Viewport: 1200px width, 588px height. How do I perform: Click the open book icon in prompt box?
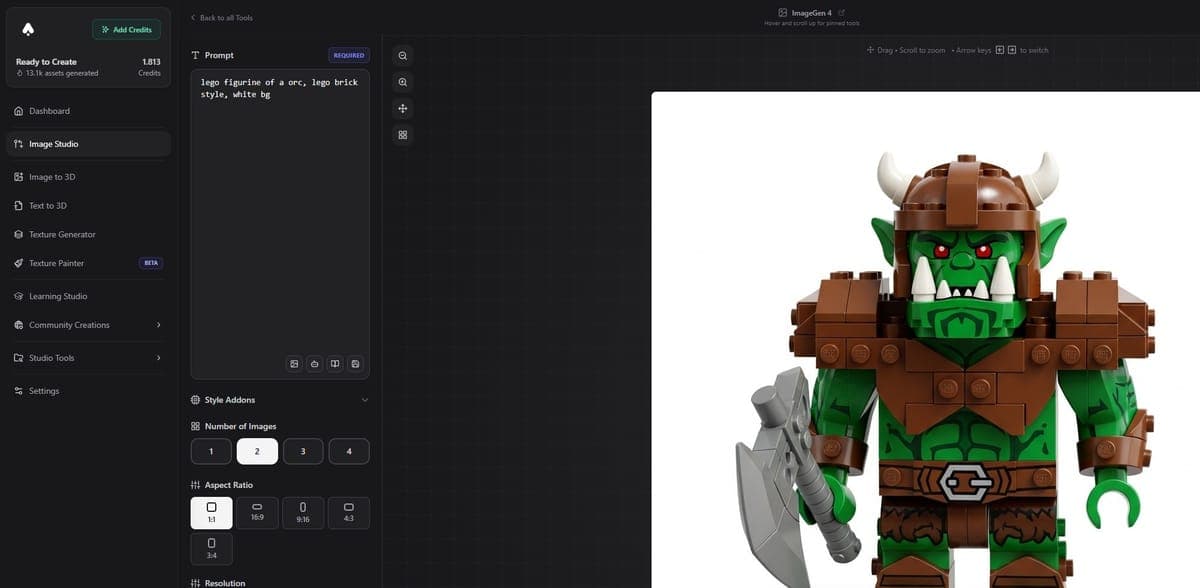(x=335, y=363)
